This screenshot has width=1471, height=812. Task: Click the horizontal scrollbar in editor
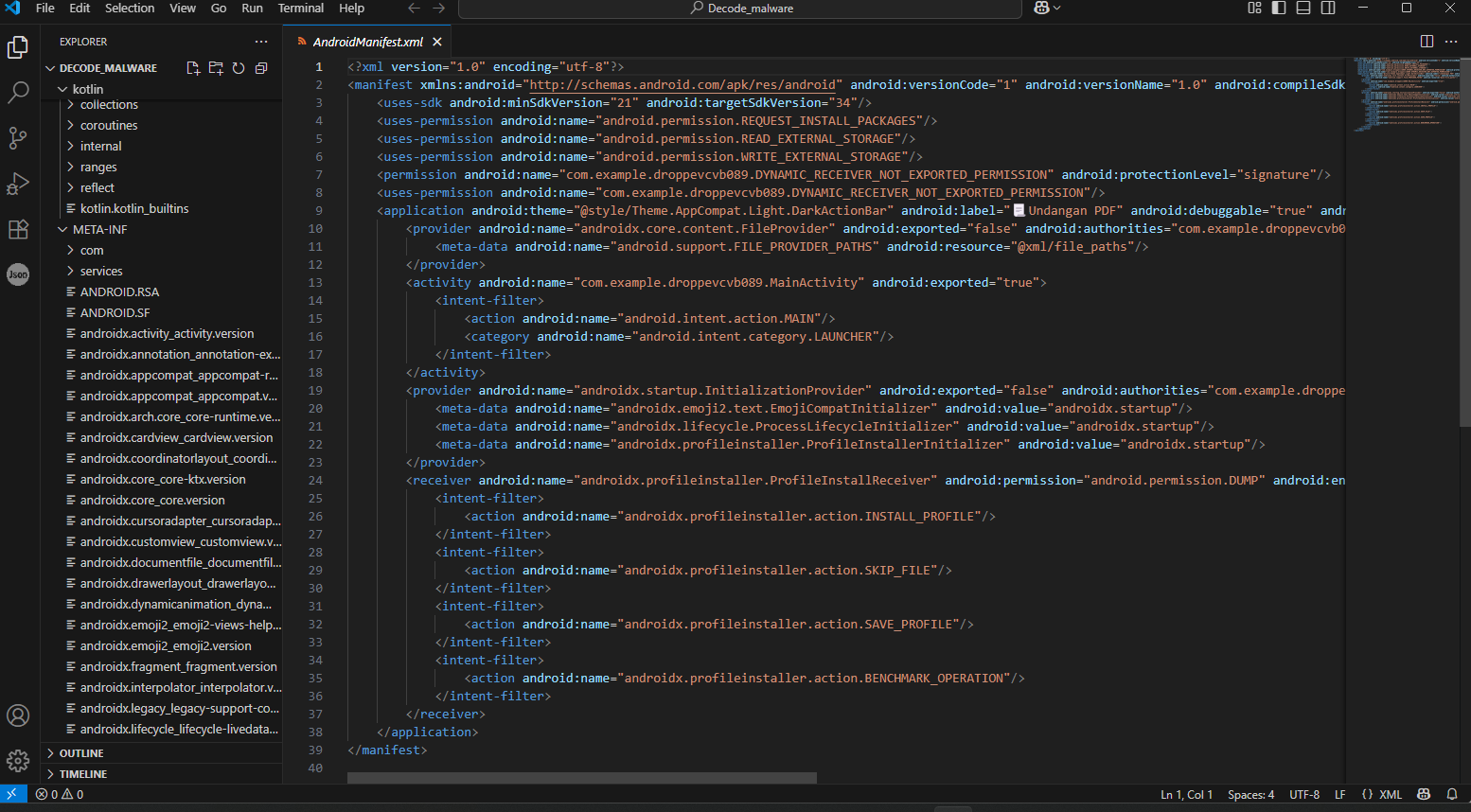(581, 778)
